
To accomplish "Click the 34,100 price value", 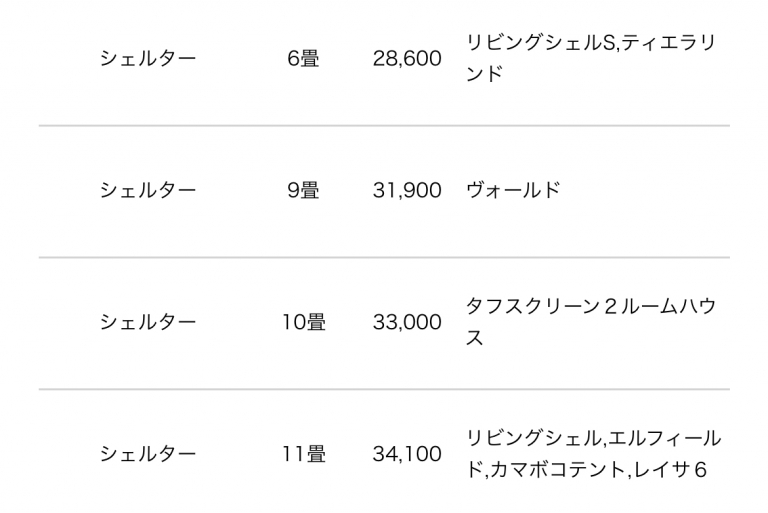I will (406, 455).
